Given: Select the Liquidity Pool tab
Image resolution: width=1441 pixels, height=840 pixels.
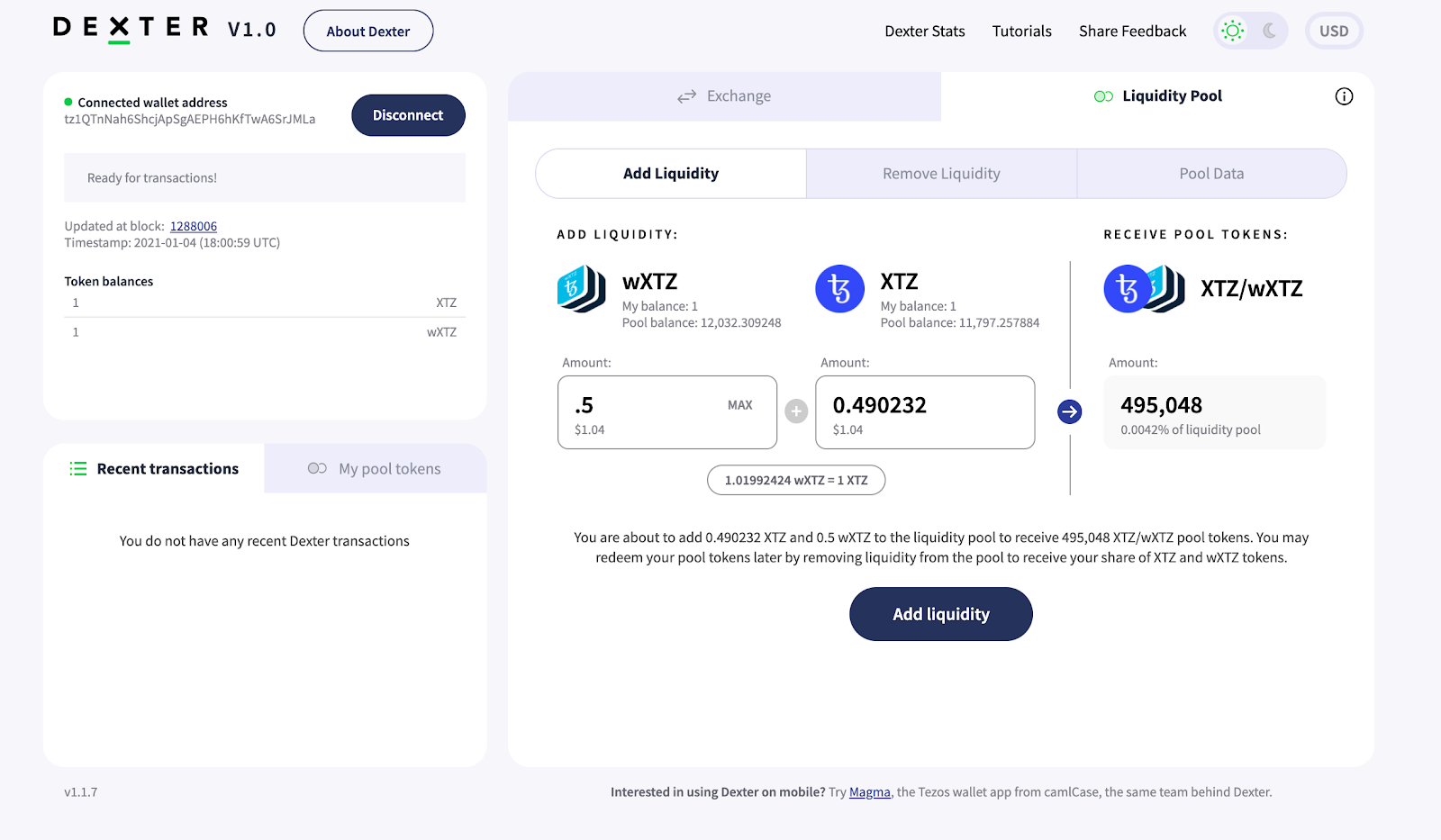Looking at the screenshot, I should click(x=1158, y=96).
